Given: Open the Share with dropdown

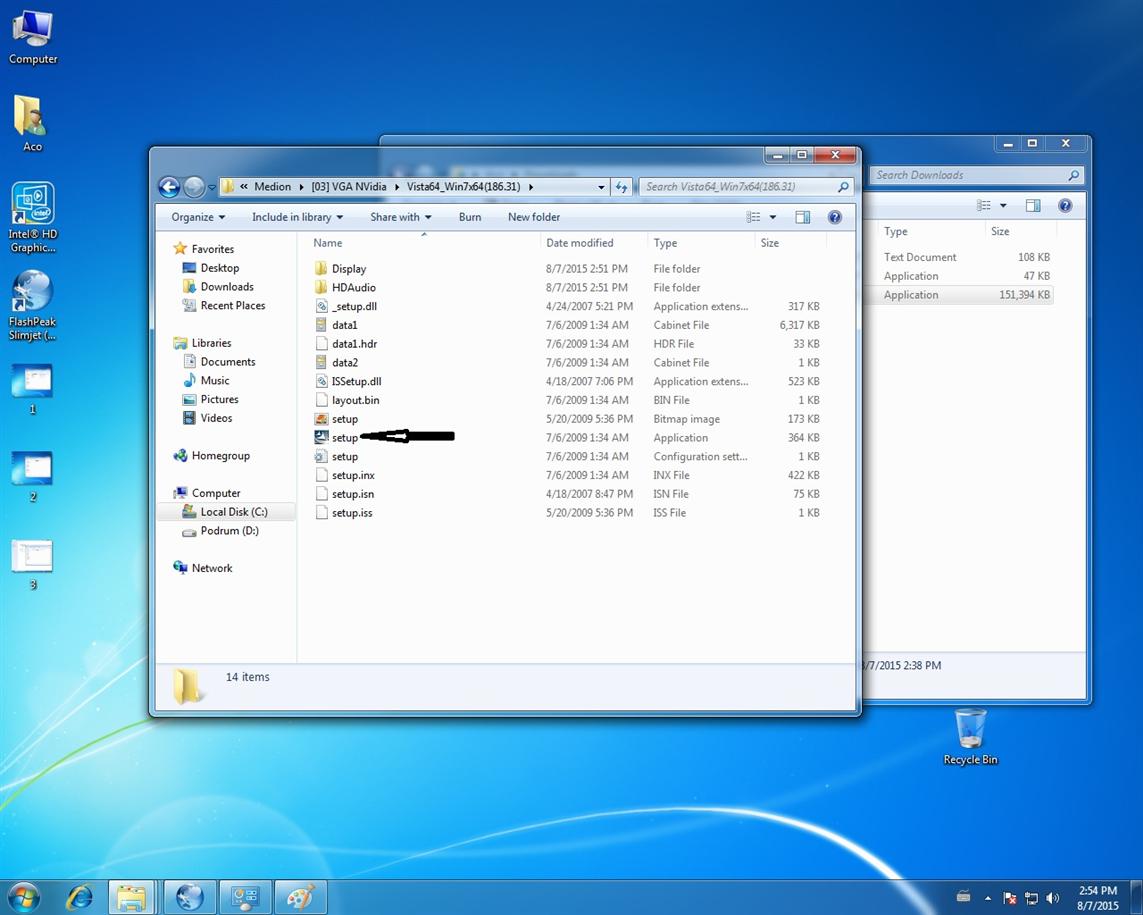Looking at the screenshot, I should (x=400, y=217).
